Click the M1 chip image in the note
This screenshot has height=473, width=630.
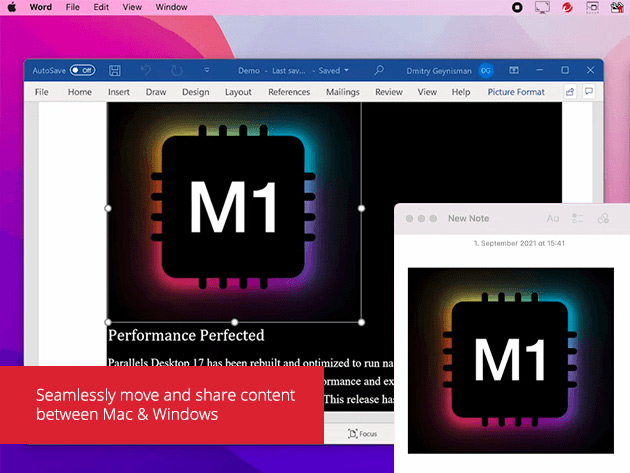pyautogui.click(x=511, y=360)
